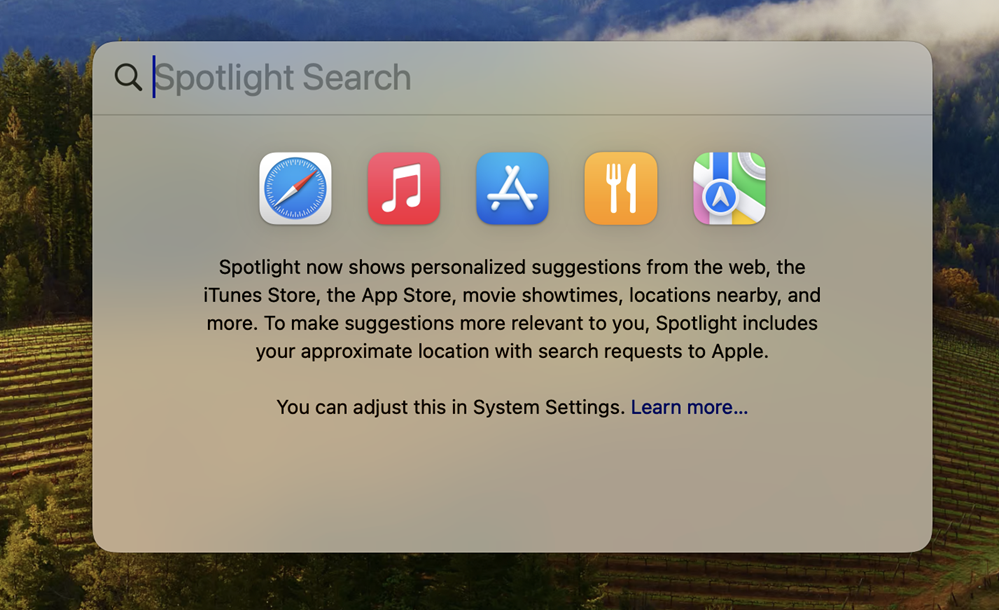Click the magnifying glass search icon
The image size is (999, 610).
pos(128,77)
